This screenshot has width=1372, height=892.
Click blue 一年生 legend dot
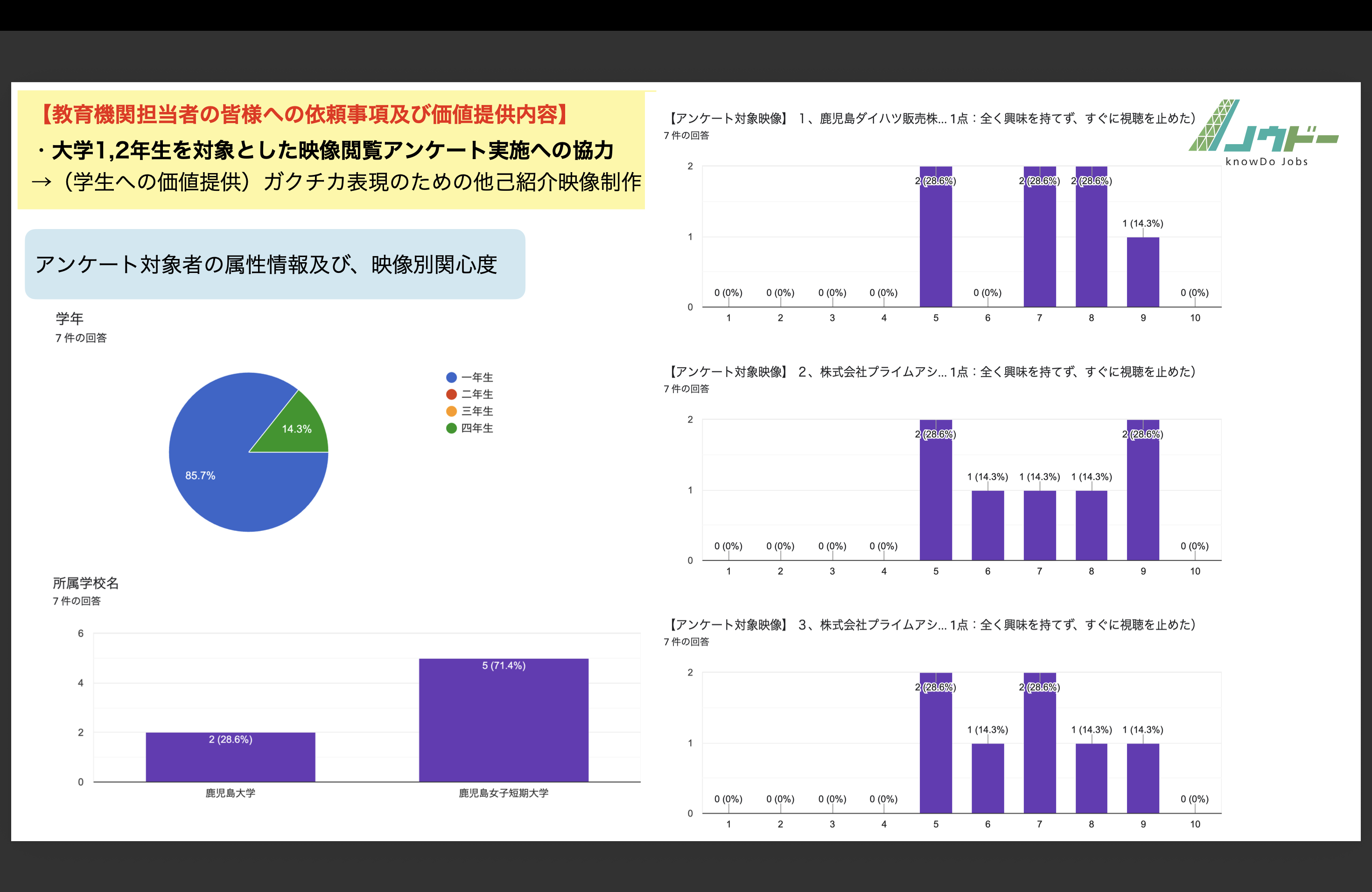coord(451,377)
